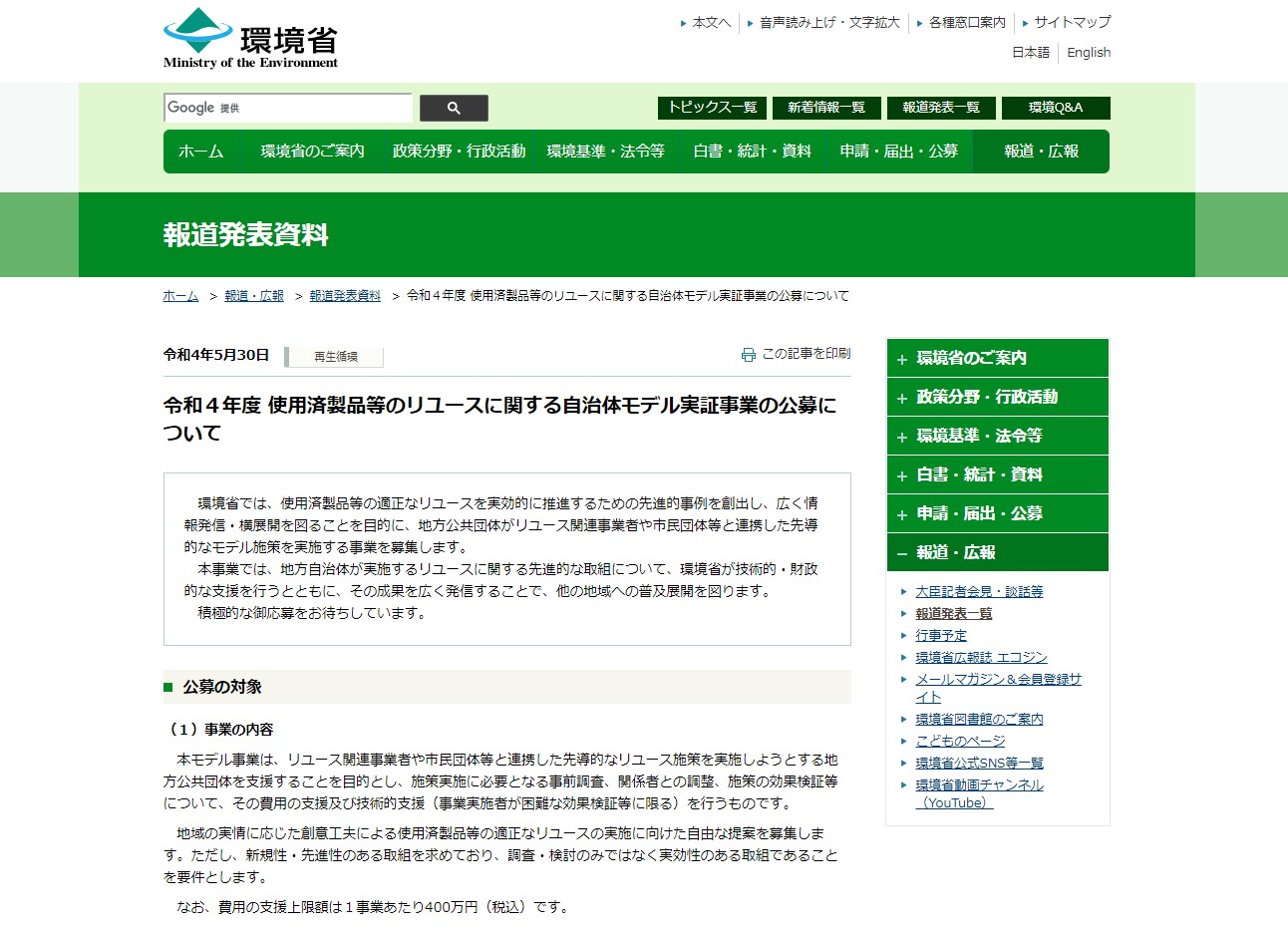
Task: Select 報道・広報 in the top navigation bar
Action: tap(1041, 152)
